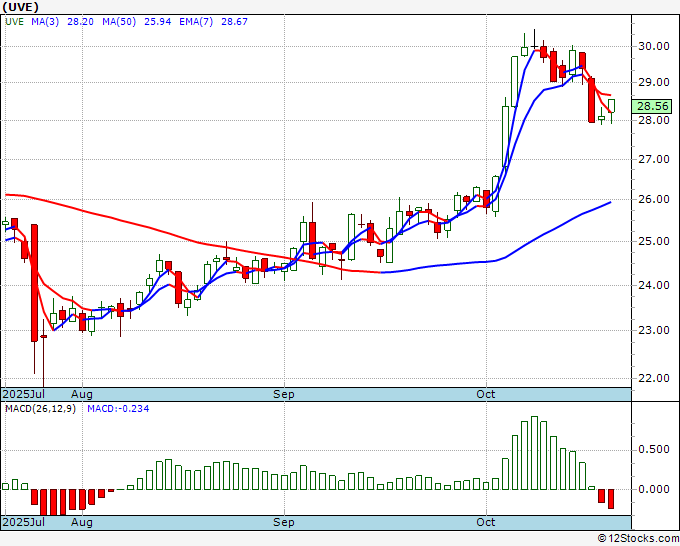
Task: Select the MACD:-0.234 value readout
Action: pyautogui.click(x=118, y=409)
